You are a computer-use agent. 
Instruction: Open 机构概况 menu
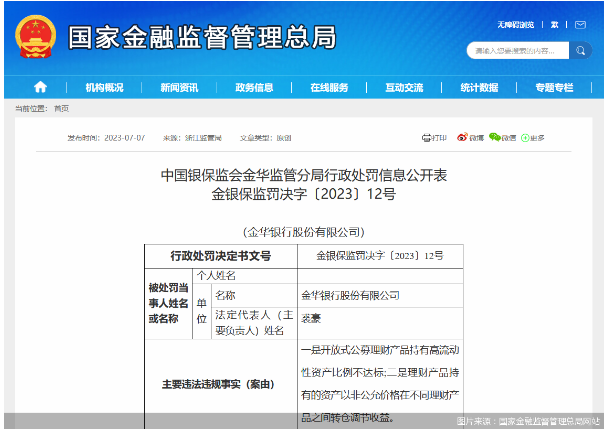tap(104, 88)
